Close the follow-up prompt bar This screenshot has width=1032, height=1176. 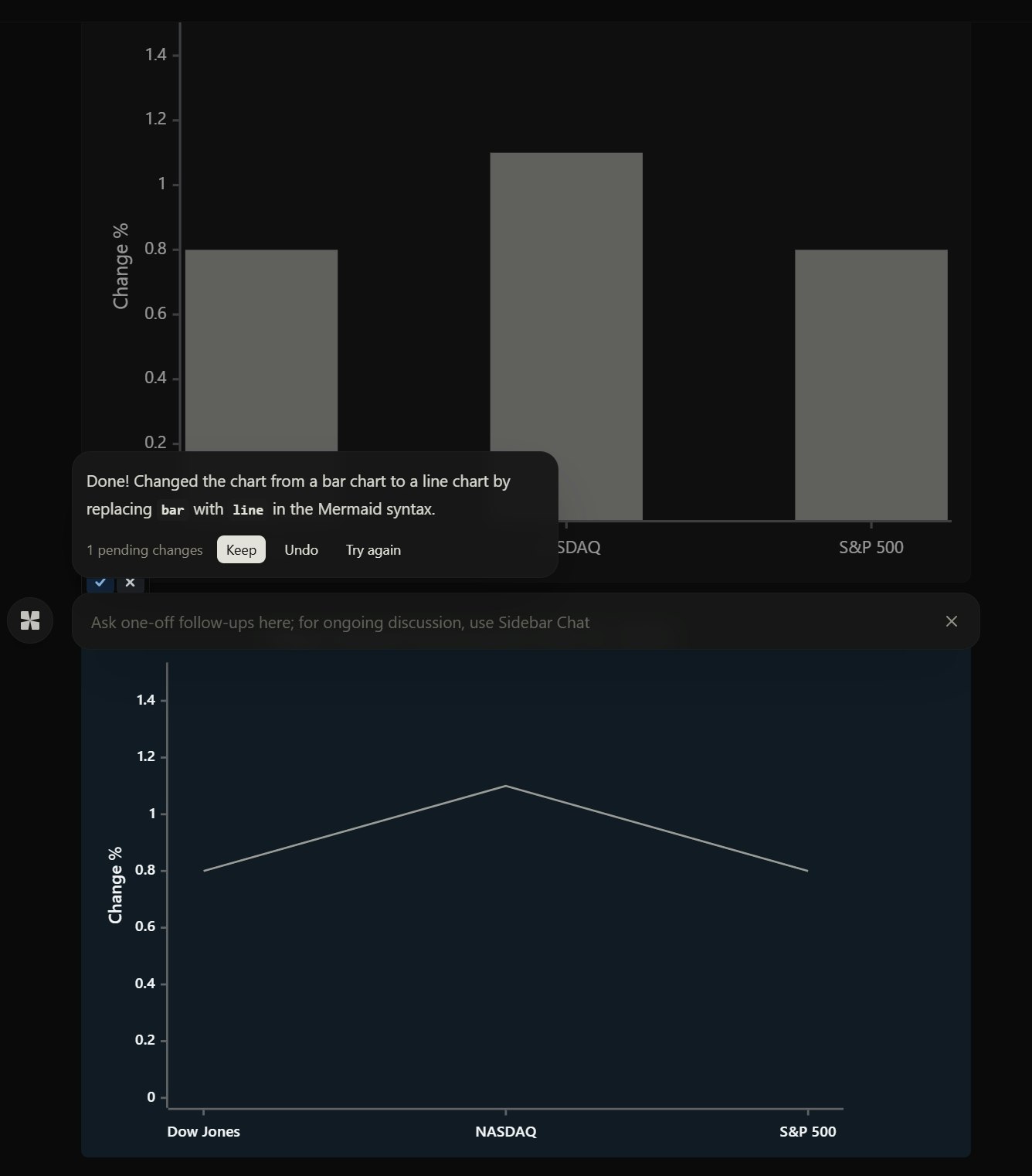(952, 621)
